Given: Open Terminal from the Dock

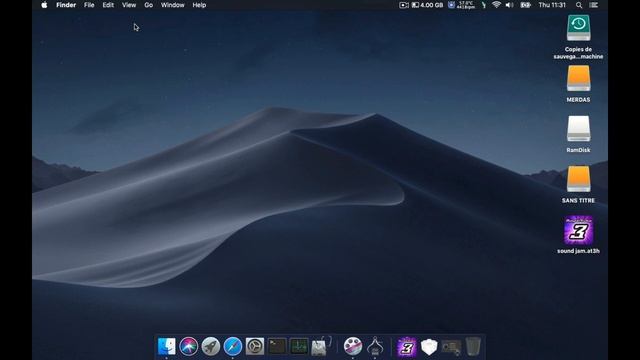Looking at the screenshot, I should tap(277, 347).
